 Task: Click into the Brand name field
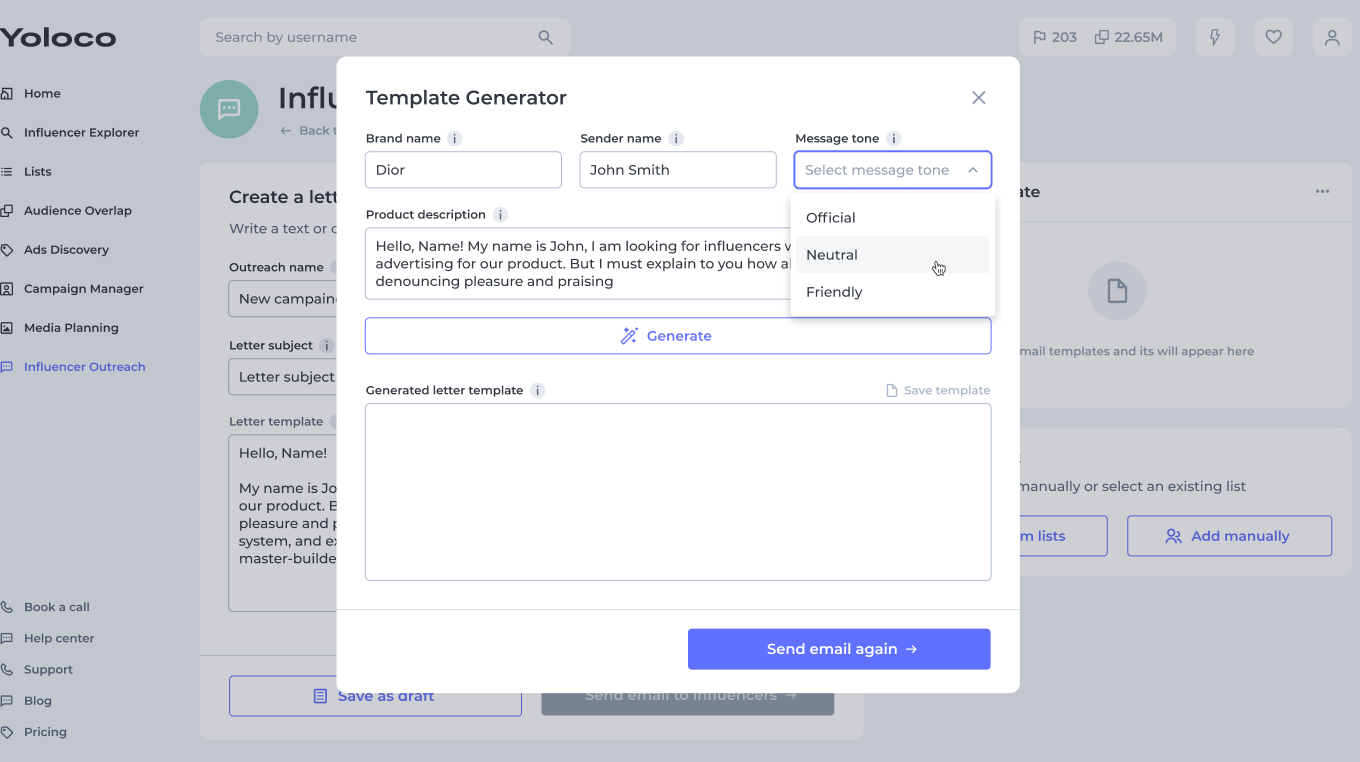coord(463,170)
